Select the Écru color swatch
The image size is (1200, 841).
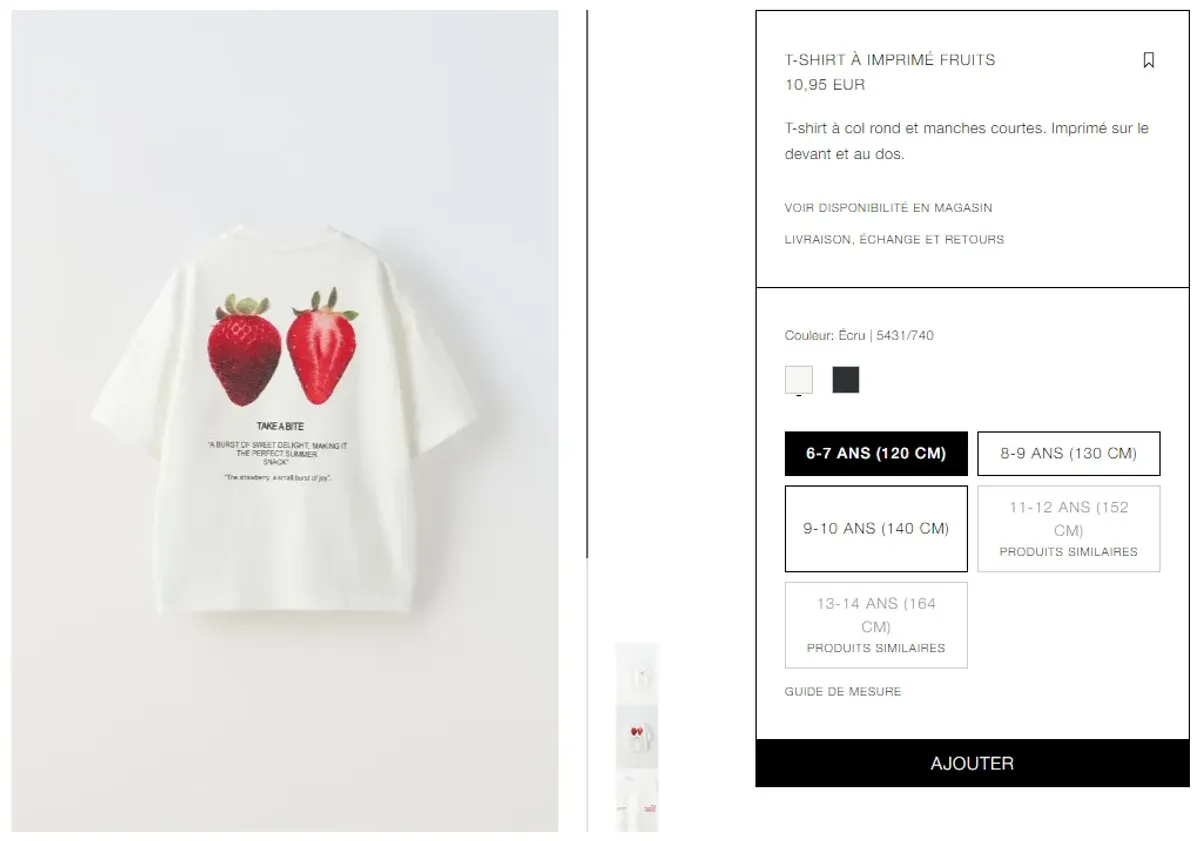pos(799,380)
